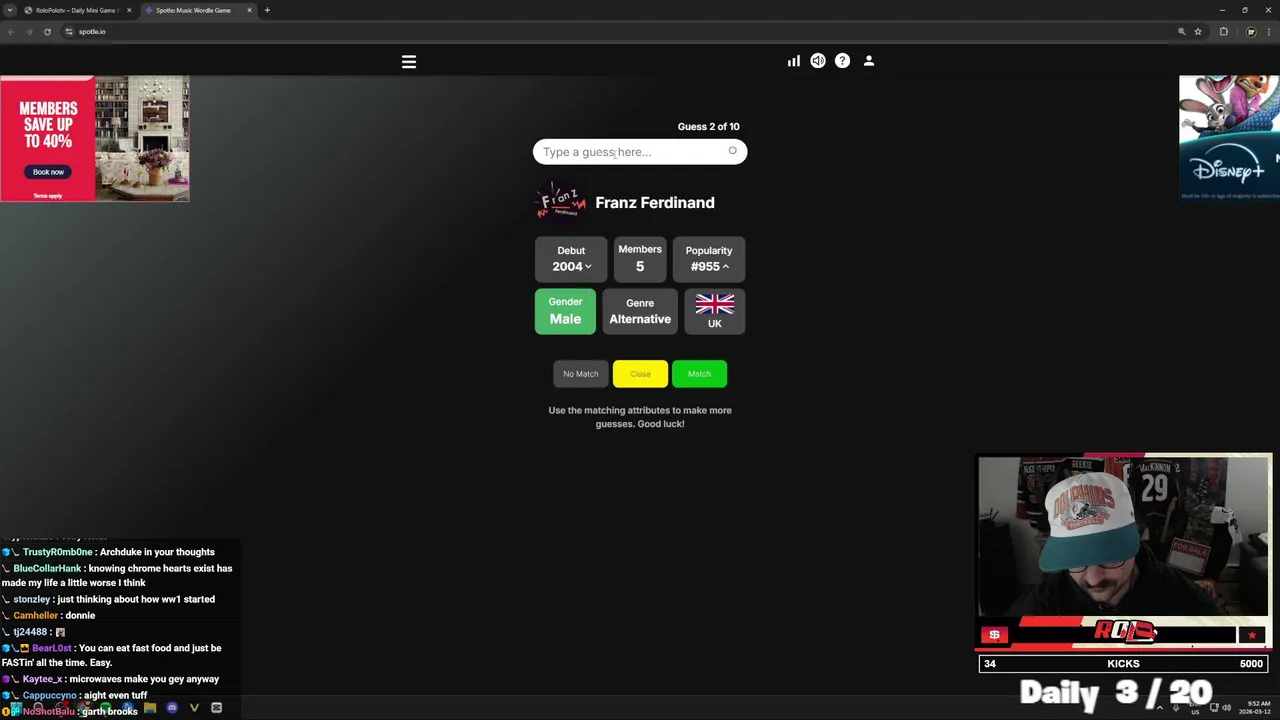Screen dimensions: 1280x720
Task: Close the RoloPolotv browser tab
Action: point(129,10)
